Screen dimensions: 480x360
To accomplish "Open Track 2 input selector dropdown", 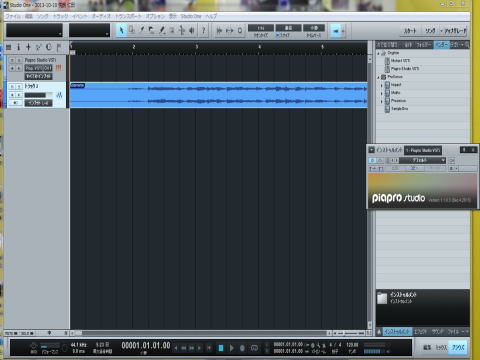I will point(39,103).
